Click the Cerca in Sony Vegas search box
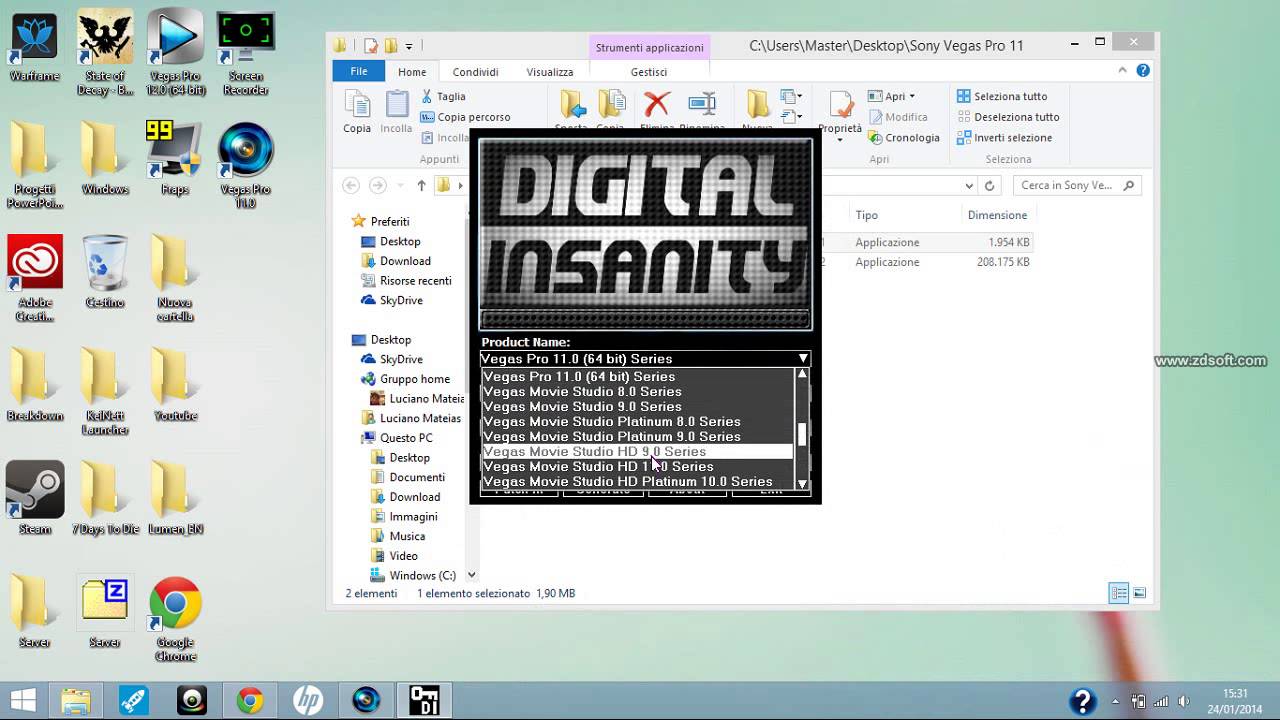The image size is (1280, 720). click(1076, 185)
